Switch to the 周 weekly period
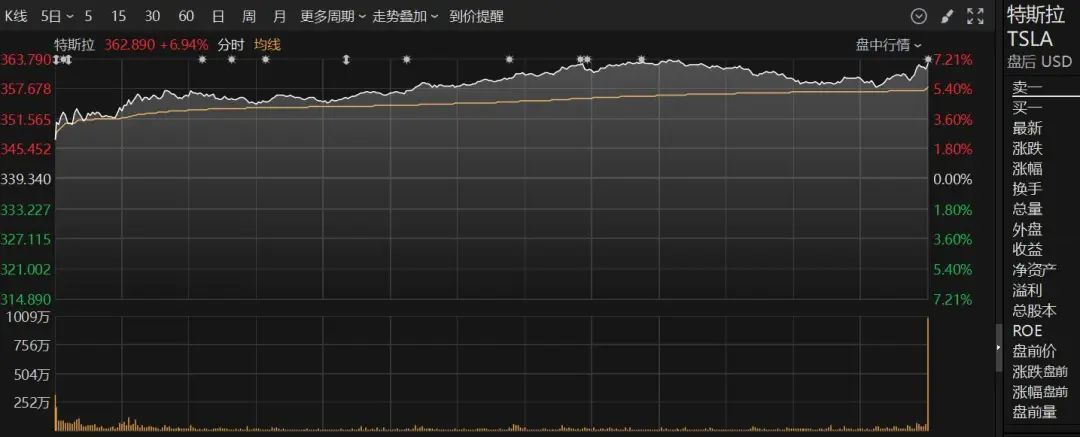 point(249,17)
